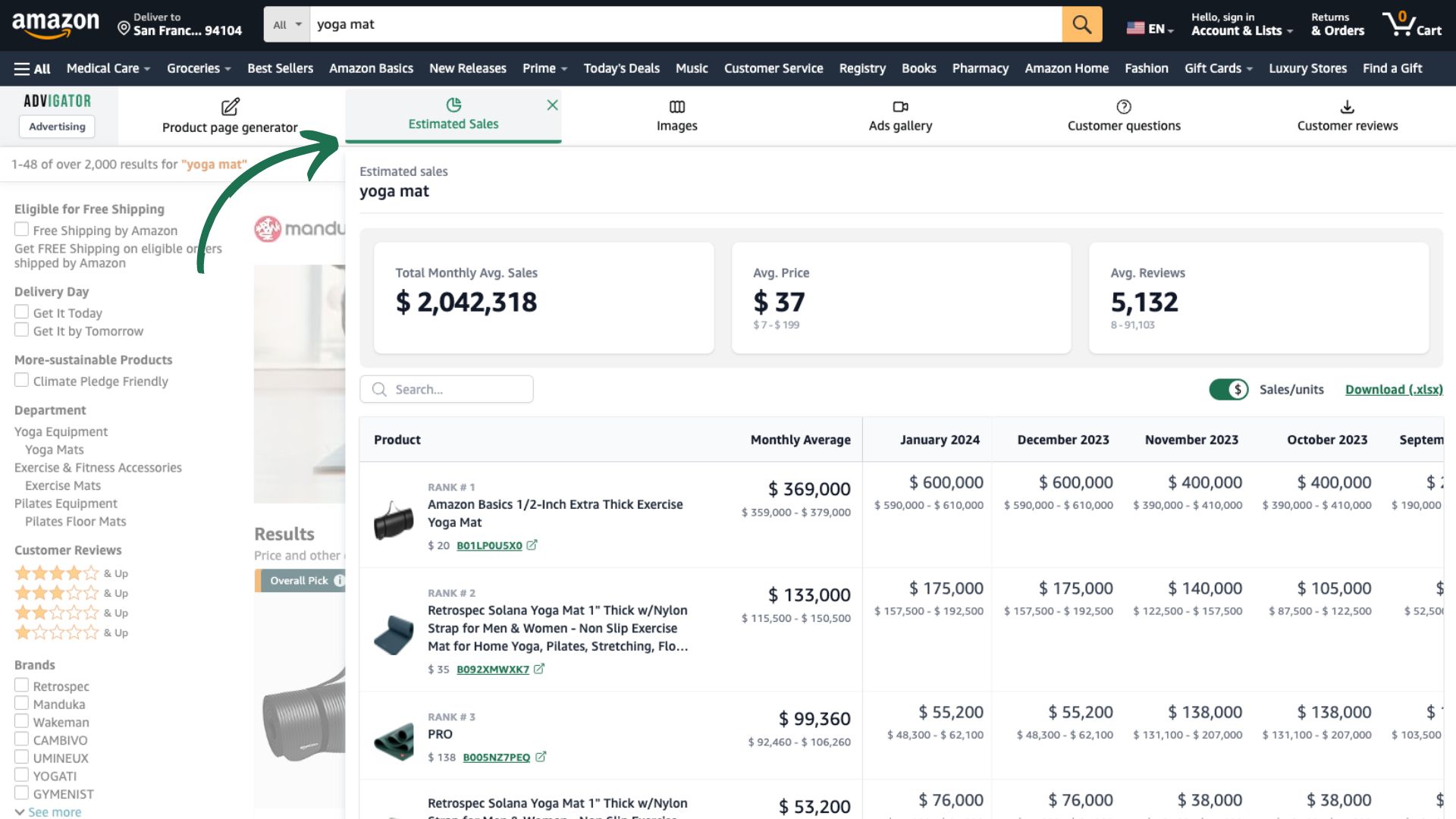
Task: Click the orange search magnifier button
Action: click(1081, 24)
